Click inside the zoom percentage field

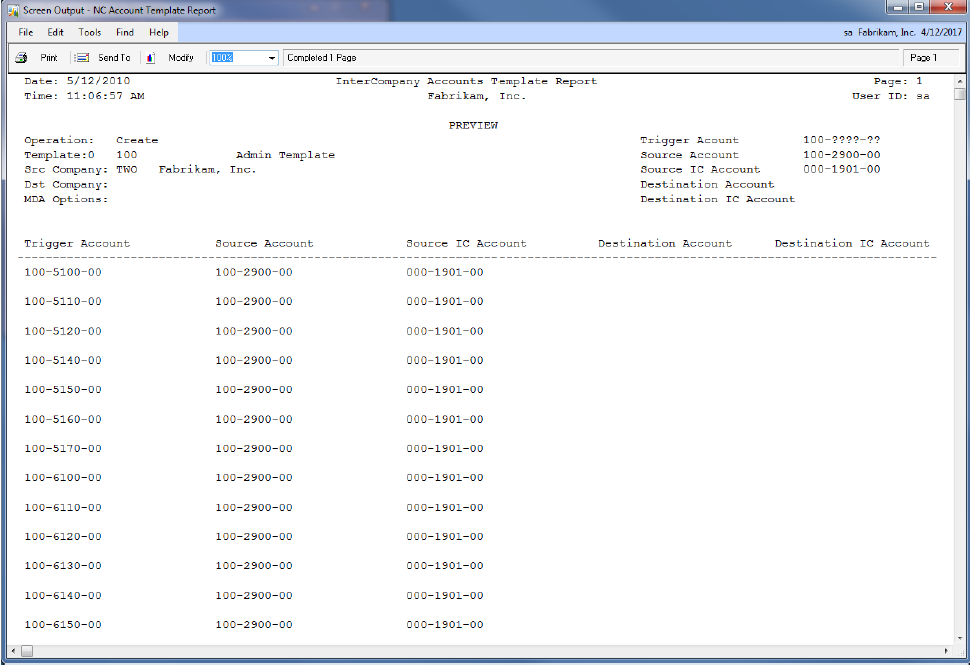coord(235,58)
